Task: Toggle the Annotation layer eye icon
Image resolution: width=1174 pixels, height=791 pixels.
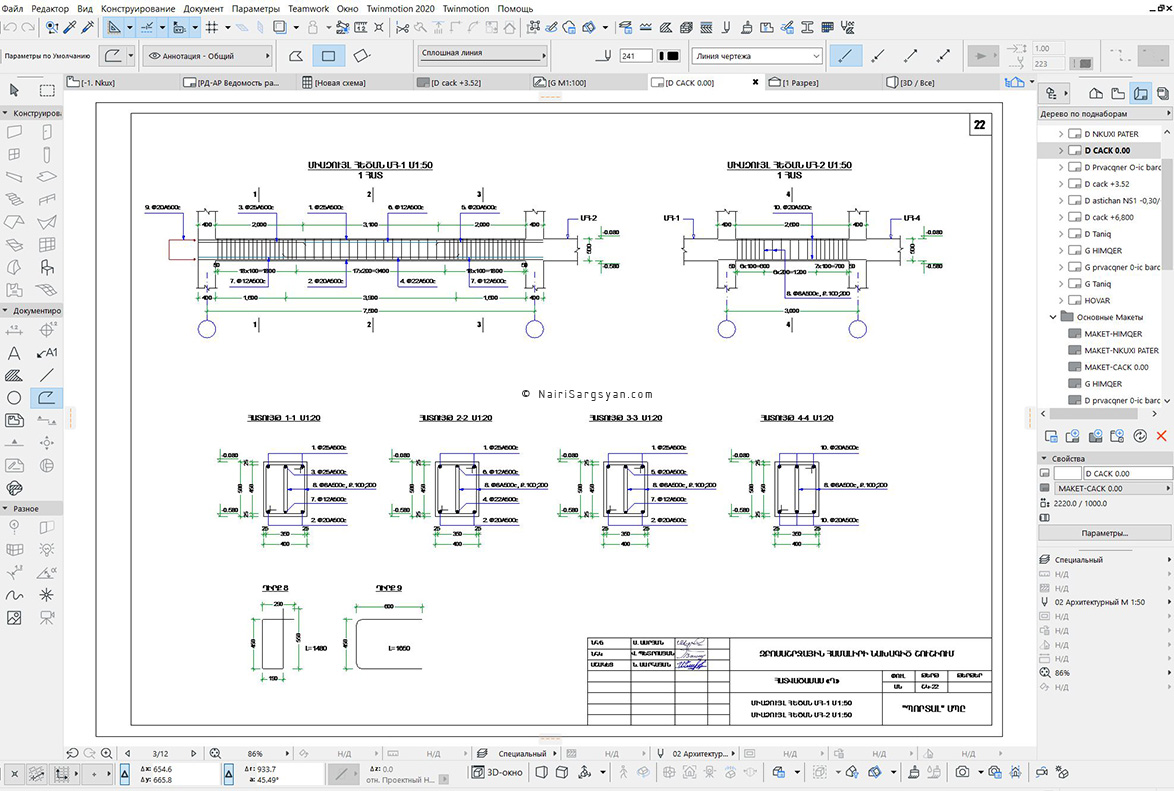Action: (155, 55)
